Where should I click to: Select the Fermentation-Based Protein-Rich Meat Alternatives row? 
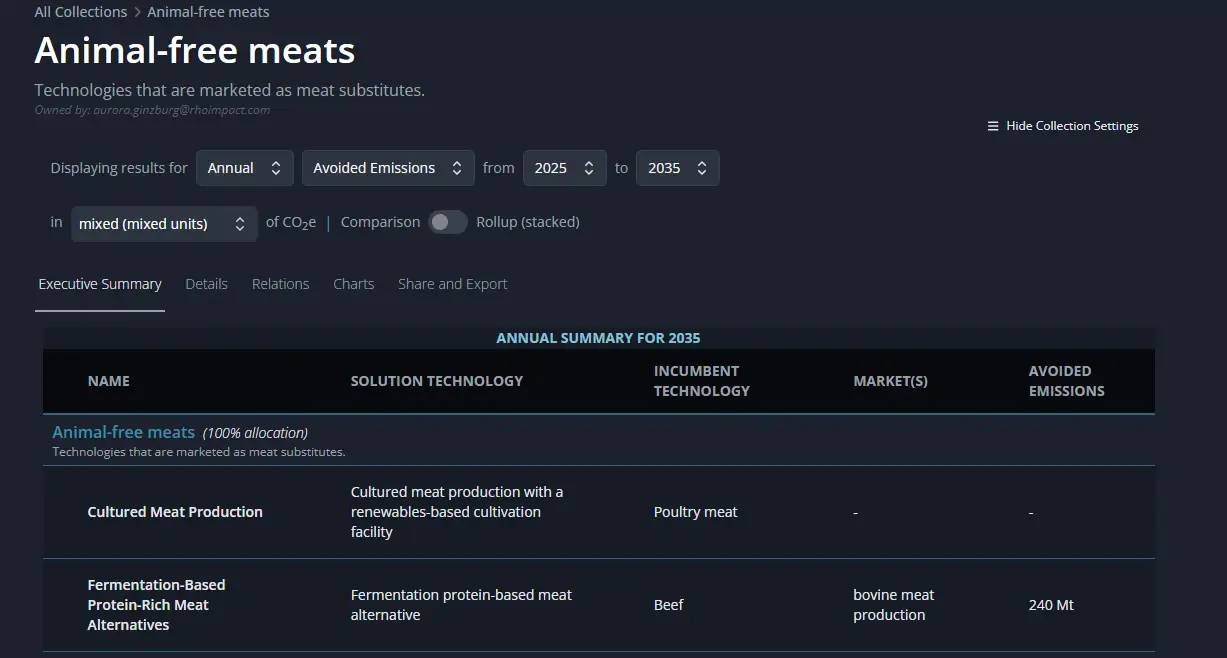[156, 605]
